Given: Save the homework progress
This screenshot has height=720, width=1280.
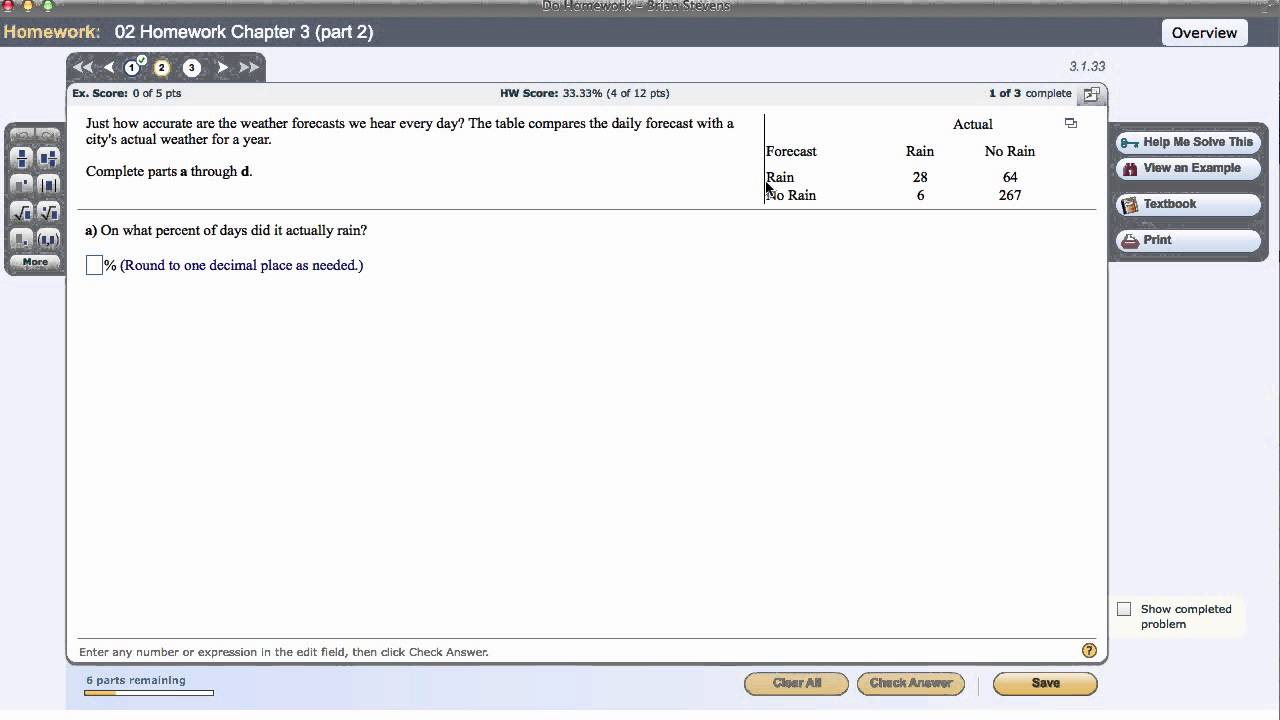Looking at the screenshot, I should (x=1045, y=683).
